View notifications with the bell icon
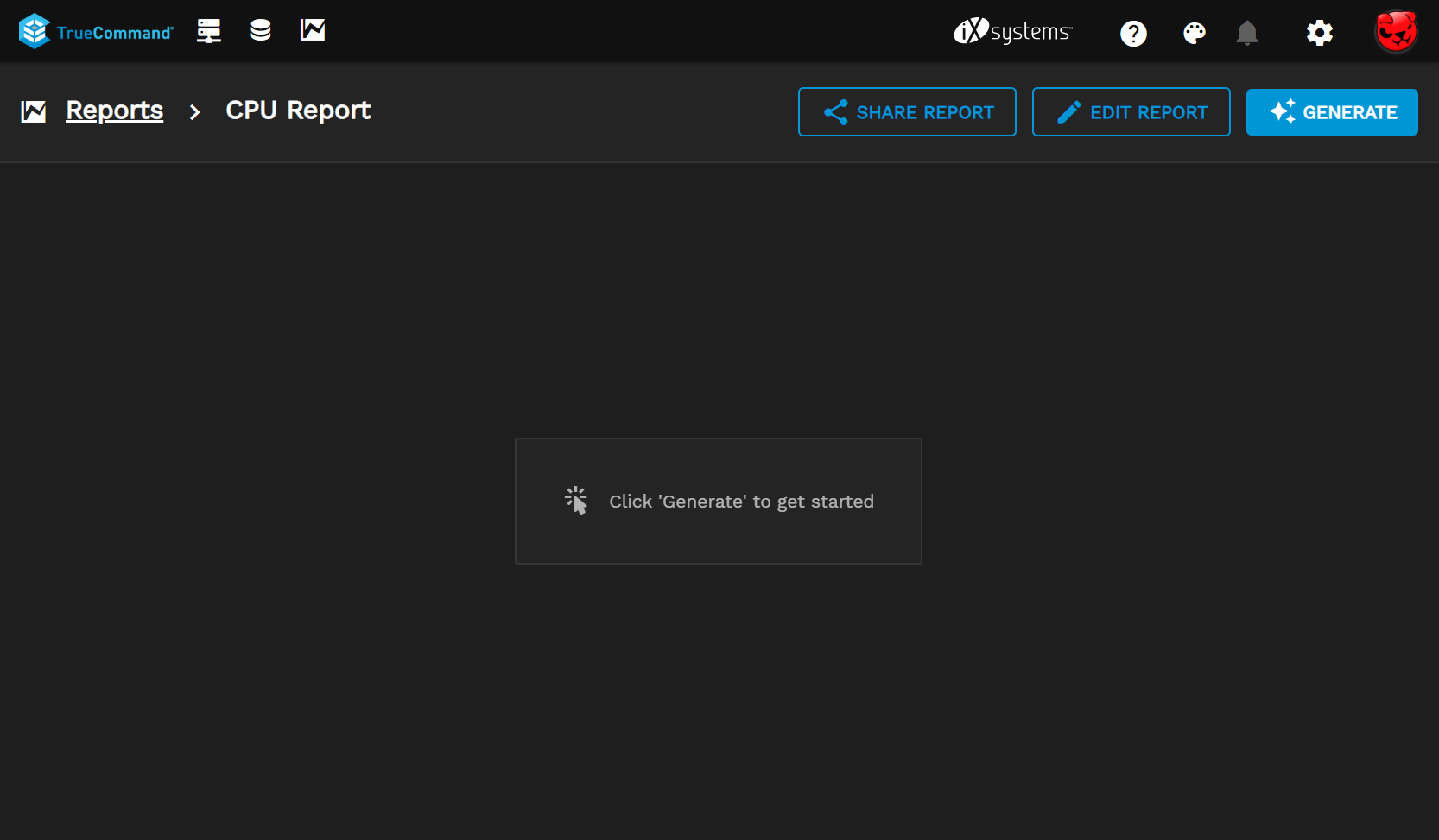The width and height of the screenshot is (1439, 840). coord(1247,33)
